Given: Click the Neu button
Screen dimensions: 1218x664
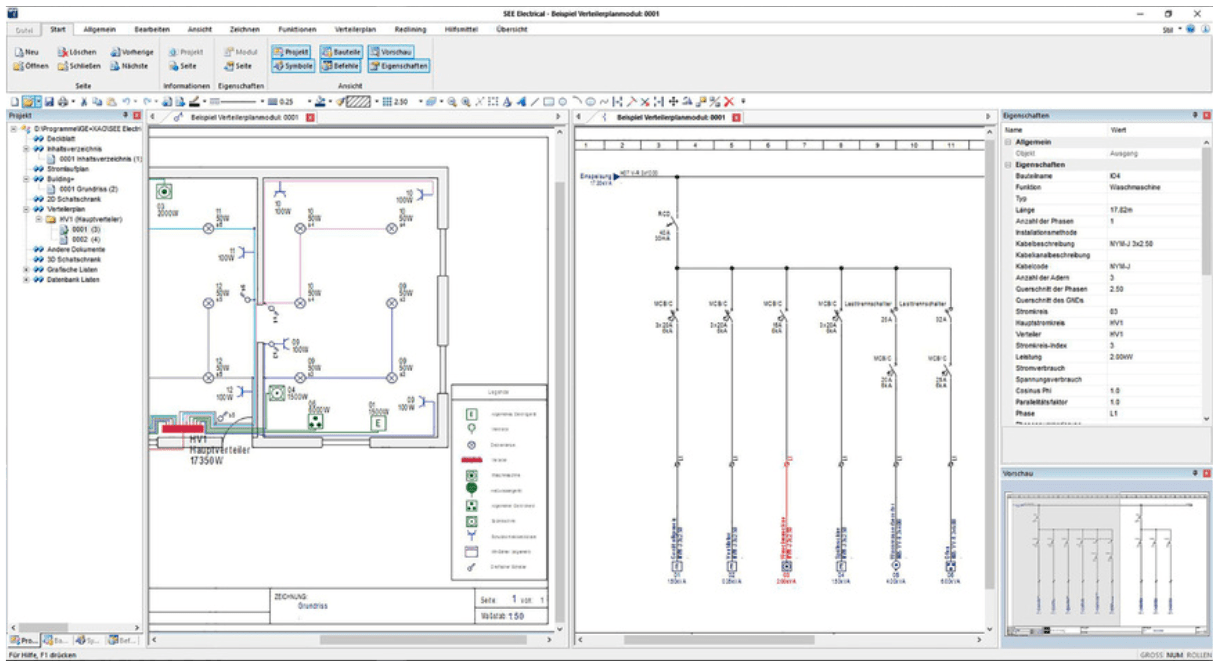Looking at the screenshot, I should pos(27,51).
